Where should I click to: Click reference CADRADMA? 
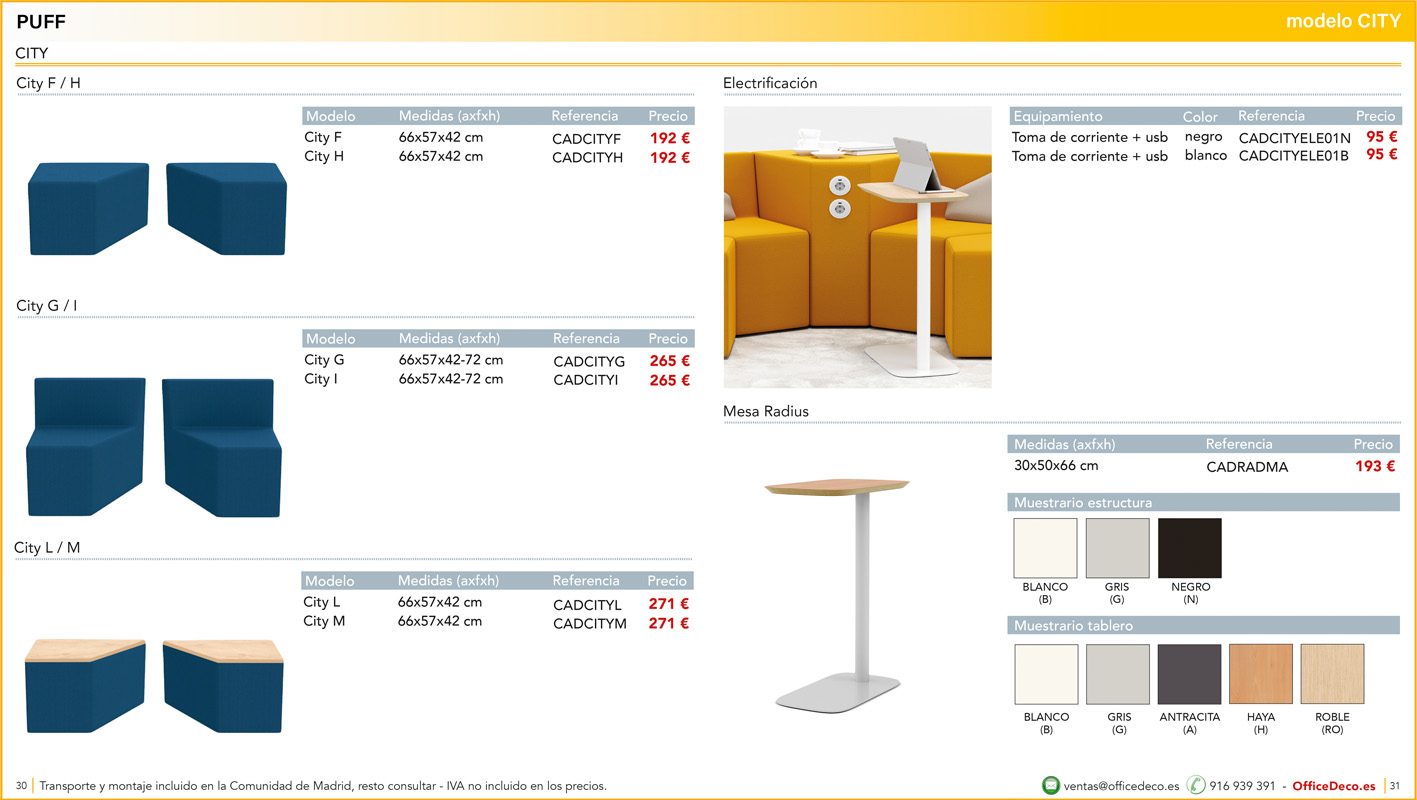point(1247,467)
